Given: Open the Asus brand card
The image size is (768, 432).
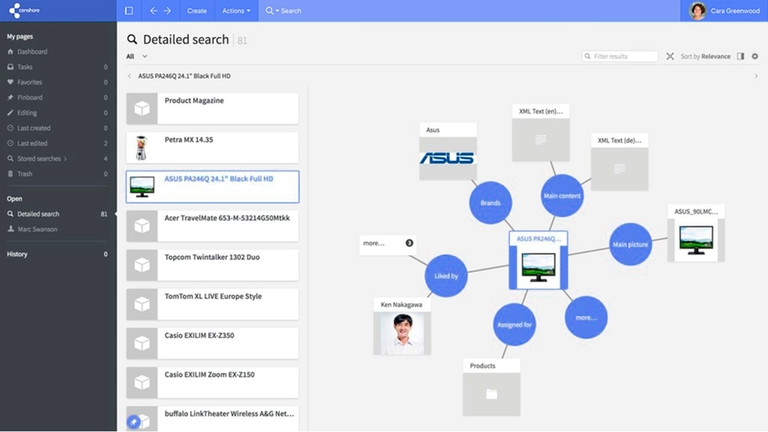Looking at the screenshot, I should pyautogui.click(x=448, y=151).
